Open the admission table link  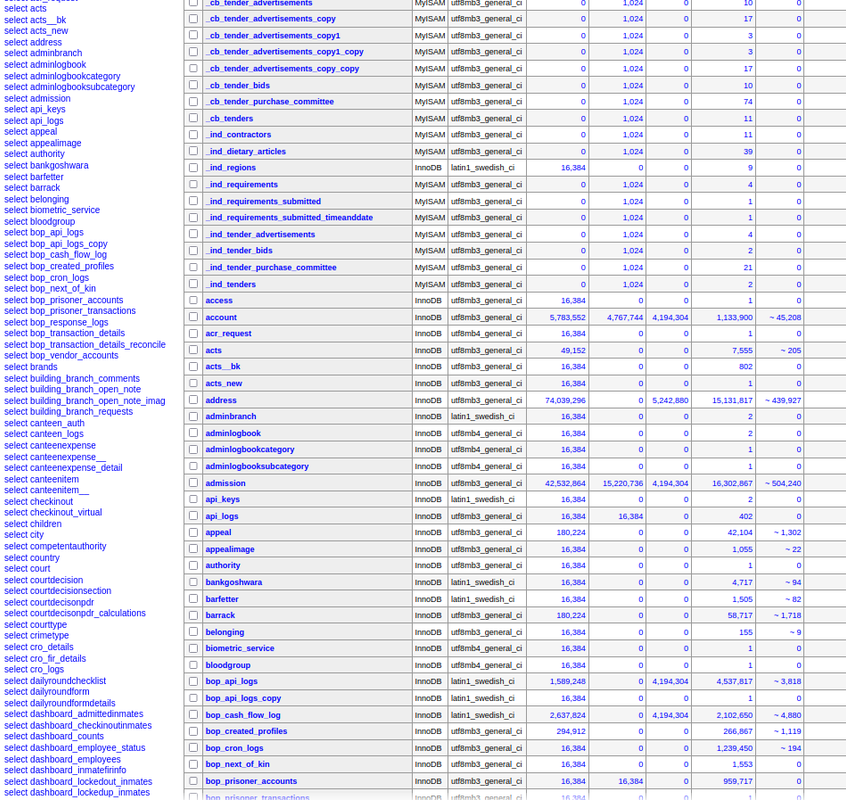pyautogui.click(x=225, y=483)
